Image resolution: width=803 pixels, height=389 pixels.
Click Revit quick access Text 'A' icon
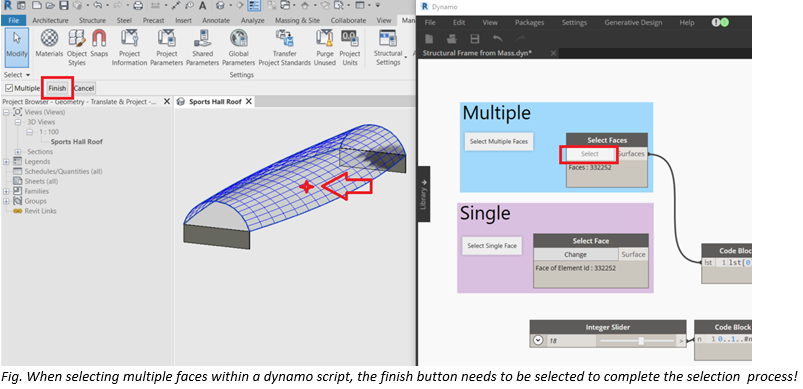[x=203, y=6]
